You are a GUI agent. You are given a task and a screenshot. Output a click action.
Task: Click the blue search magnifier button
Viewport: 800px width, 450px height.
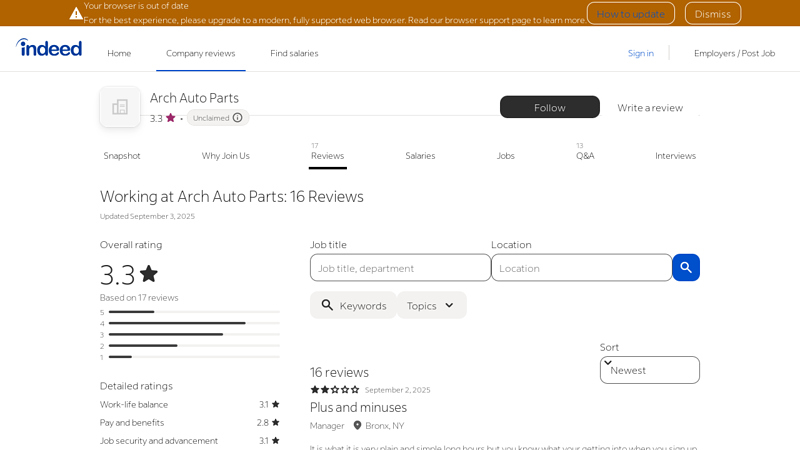tap(686, 267)
